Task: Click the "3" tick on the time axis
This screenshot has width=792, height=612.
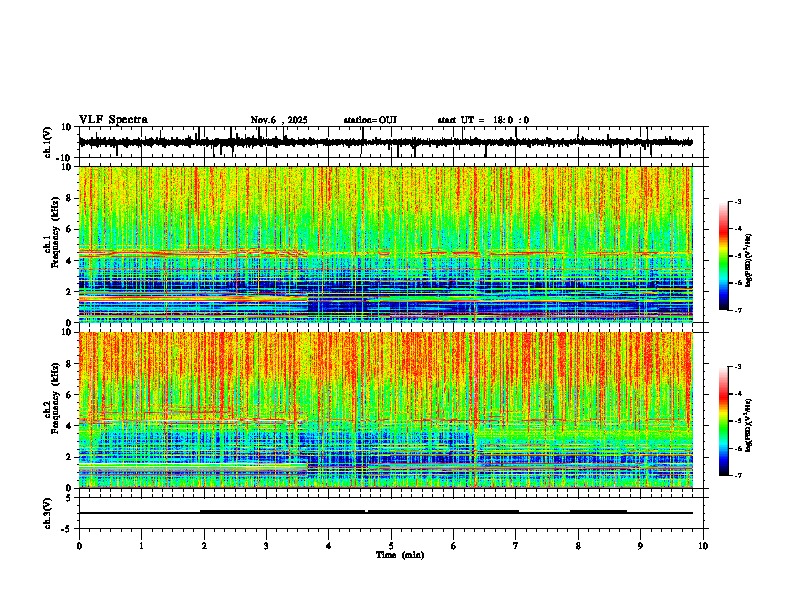Action: (x=266, y=546)
